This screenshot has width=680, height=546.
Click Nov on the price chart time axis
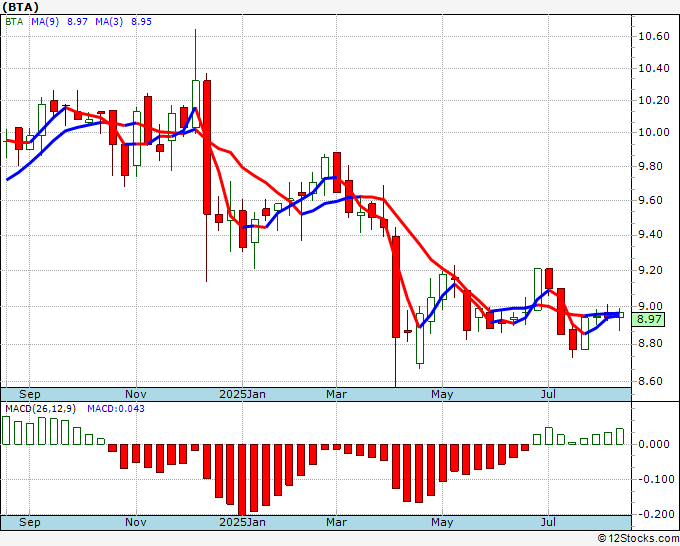click(x=136, y=394)
